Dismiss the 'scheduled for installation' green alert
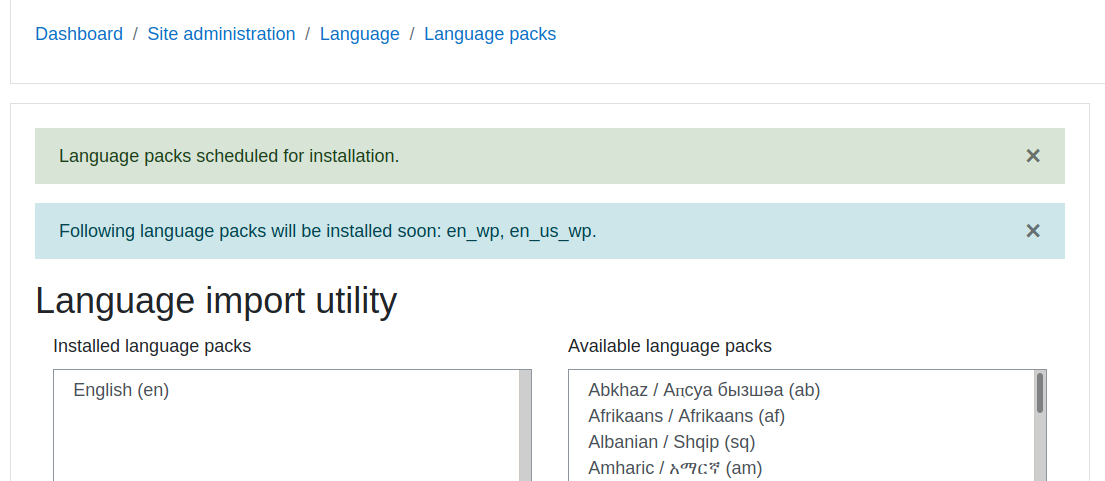Screen dimensions: 1105x481 click(x=1032, y=156)
